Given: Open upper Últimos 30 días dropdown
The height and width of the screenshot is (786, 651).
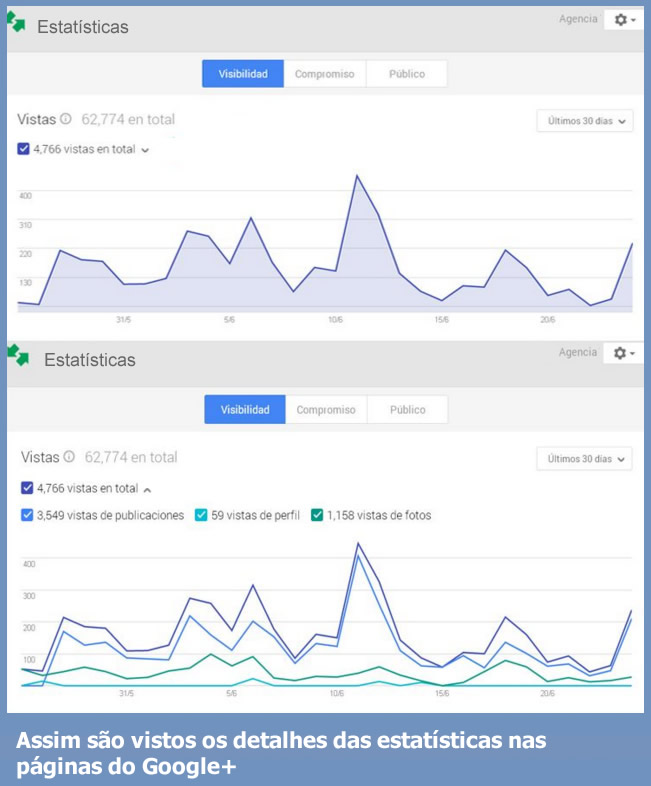Looking at the screenshot, I should 585,121.
